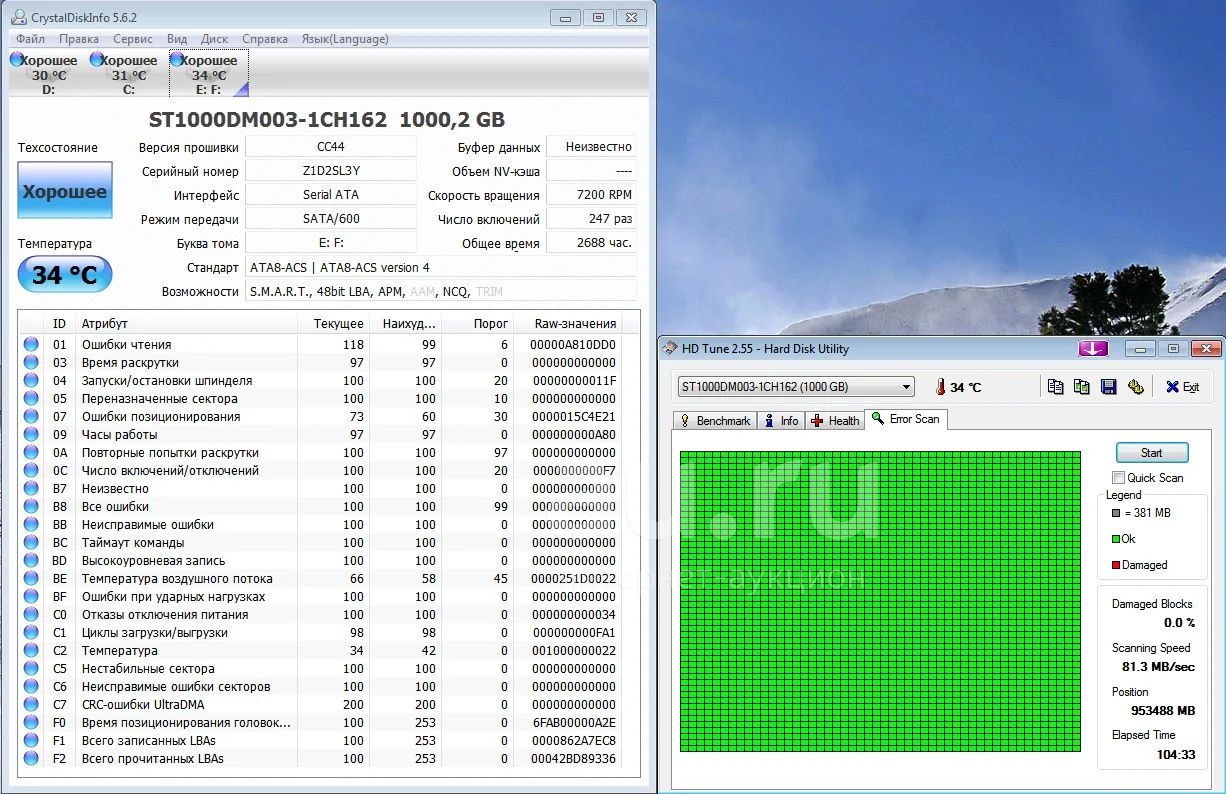
Task: Click the blue status orb for disk C:
Action: click(96, 60)
